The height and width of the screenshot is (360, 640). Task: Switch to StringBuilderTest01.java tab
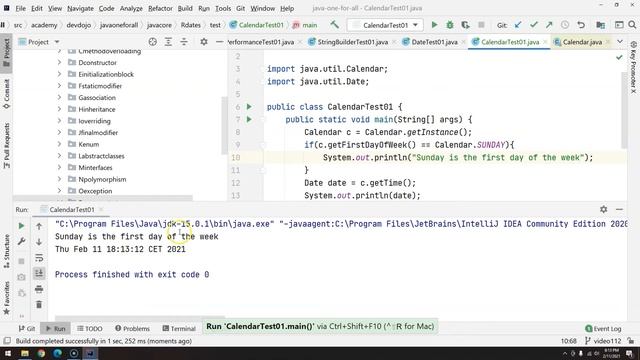pyautogui.click(x=353, y=42)
